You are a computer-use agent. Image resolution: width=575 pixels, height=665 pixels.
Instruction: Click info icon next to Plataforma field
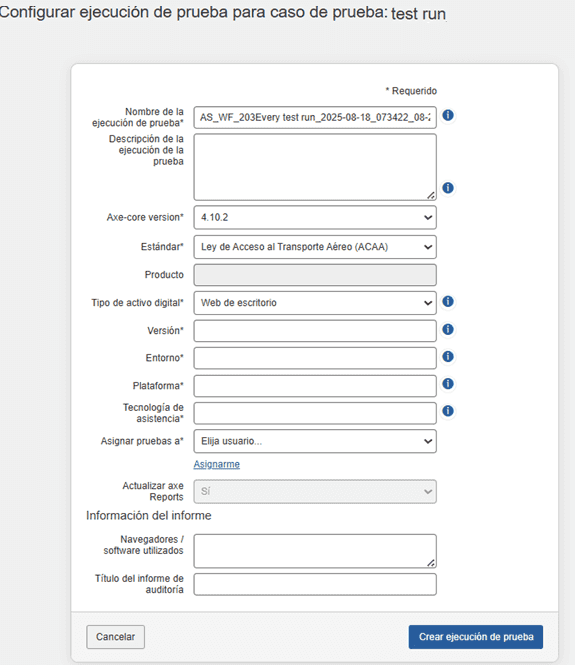tap(448, 384)
